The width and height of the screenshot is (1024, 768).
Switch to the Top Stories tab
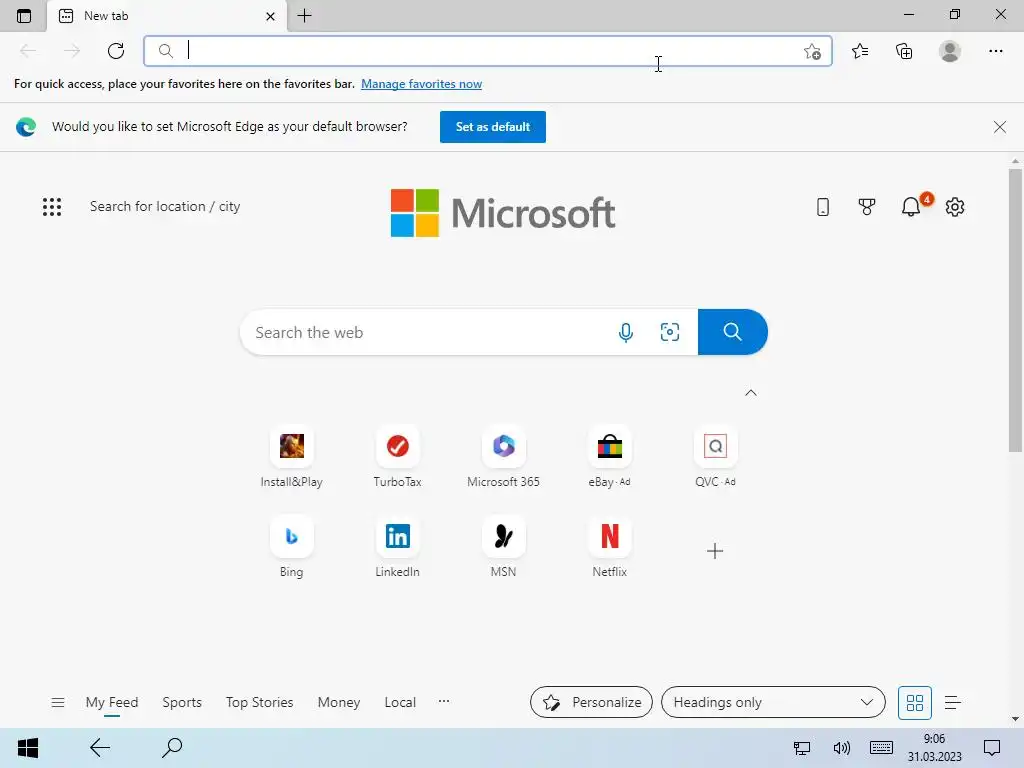[x=259, y=703]
